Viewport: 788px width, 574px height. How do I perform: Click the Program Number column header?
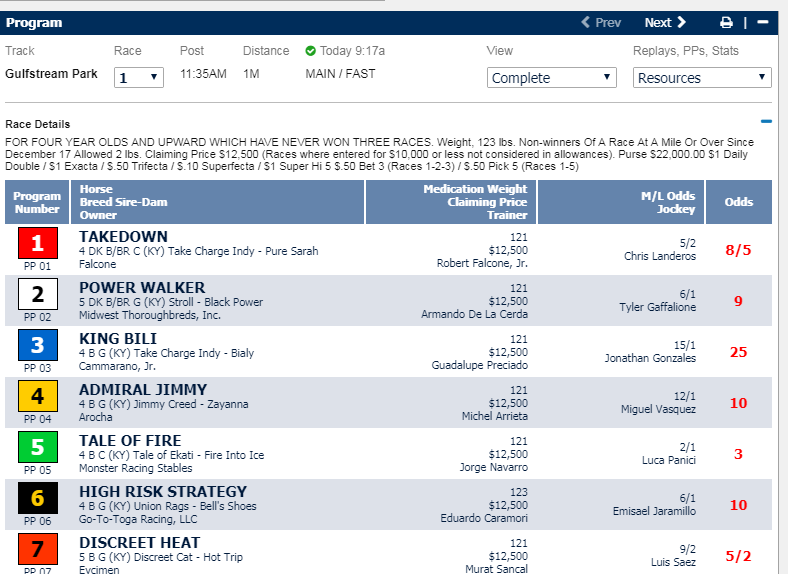coord(37,202)
